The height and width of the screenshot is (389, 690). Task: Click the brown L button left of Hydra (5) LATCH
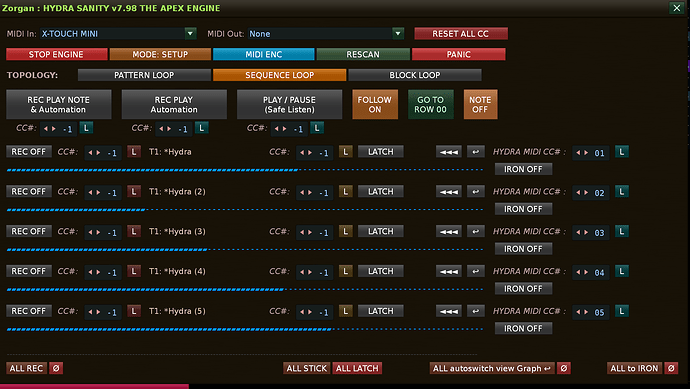[345, 311]
